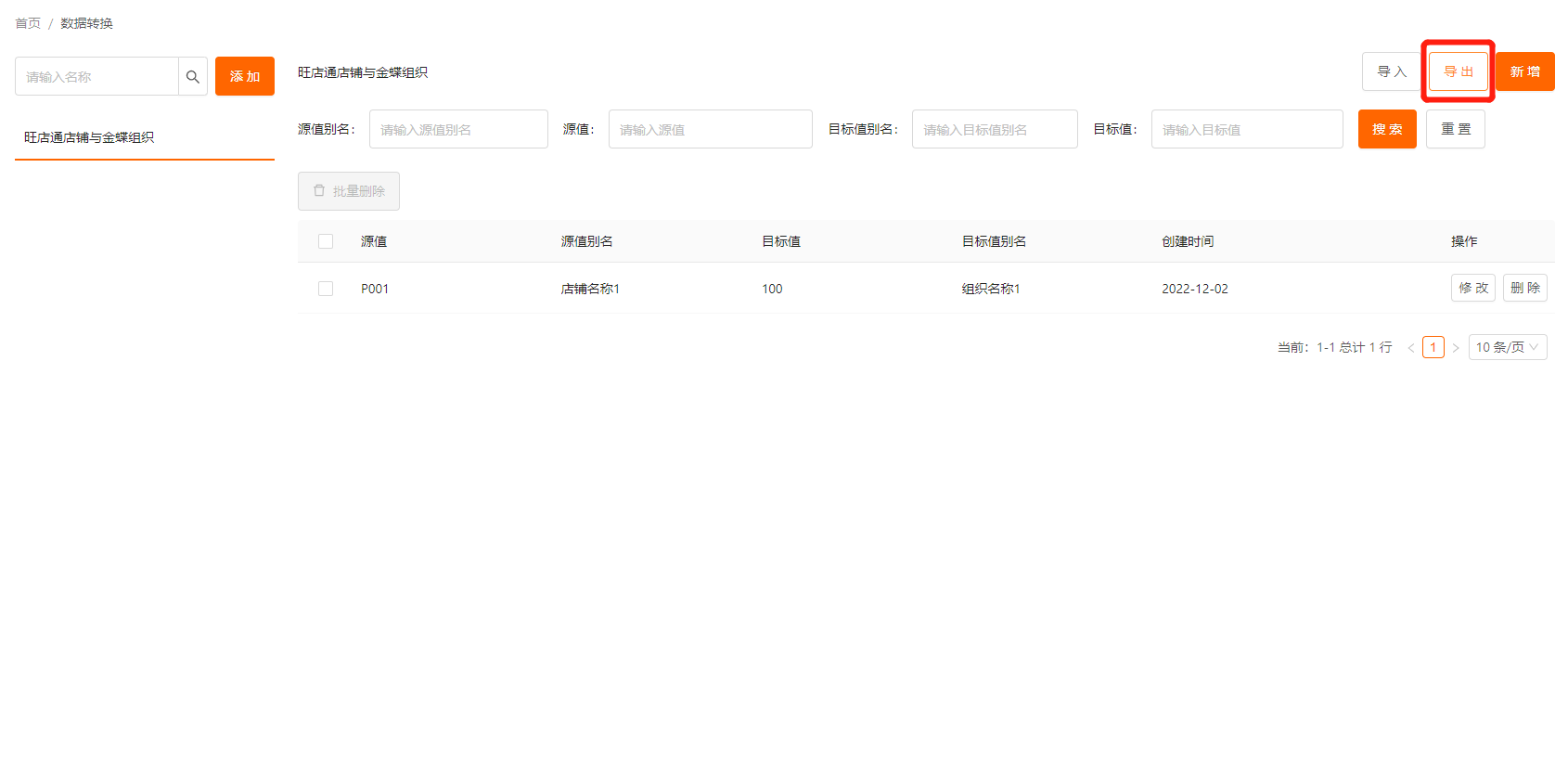Click the orange 添加 button
Image resolution: width=1568 pixels, height=761 pixels.
(245, 76)
